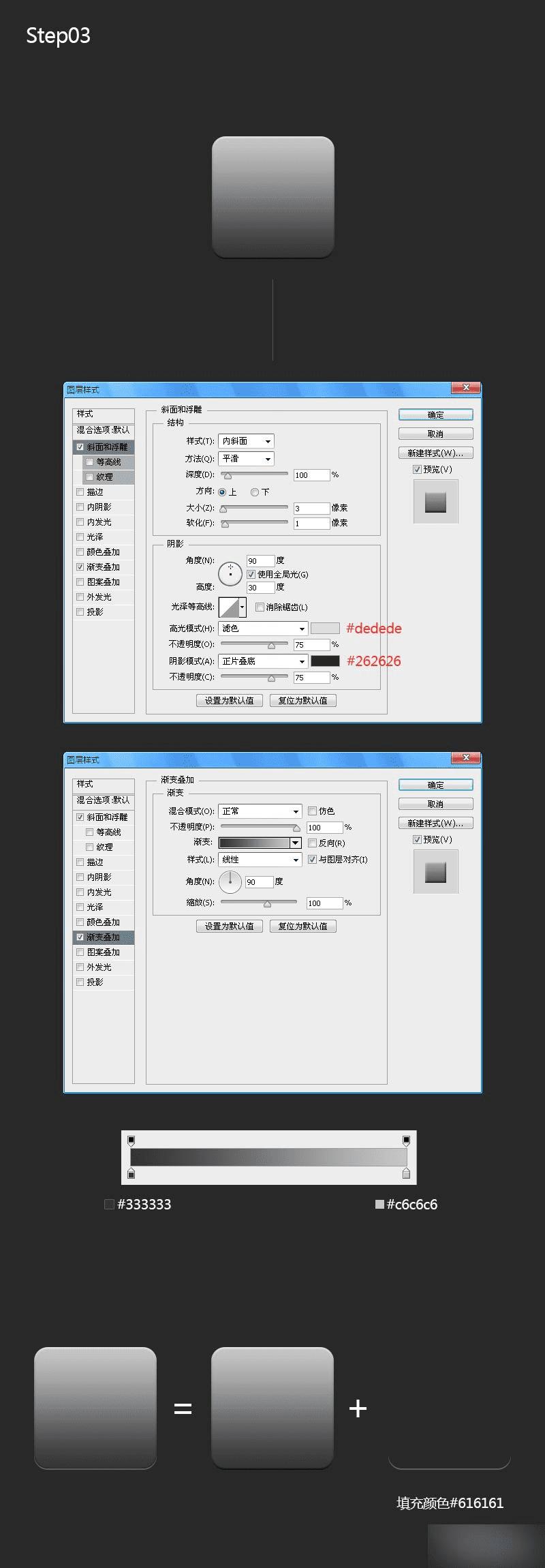Click 新建样式(W)... in 斜面和浮雕 dialog
The width and height of the screenshot is (545, 1568).
point(435,453)
